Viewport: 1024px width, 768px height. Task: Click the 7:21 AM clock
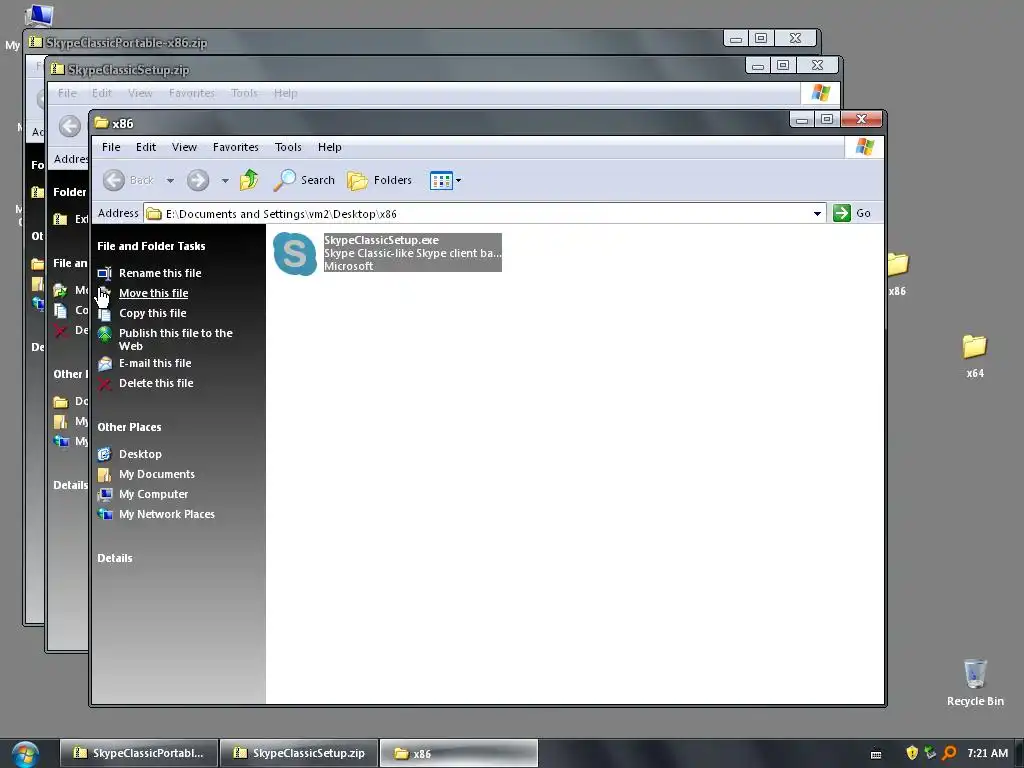(987, 753)
